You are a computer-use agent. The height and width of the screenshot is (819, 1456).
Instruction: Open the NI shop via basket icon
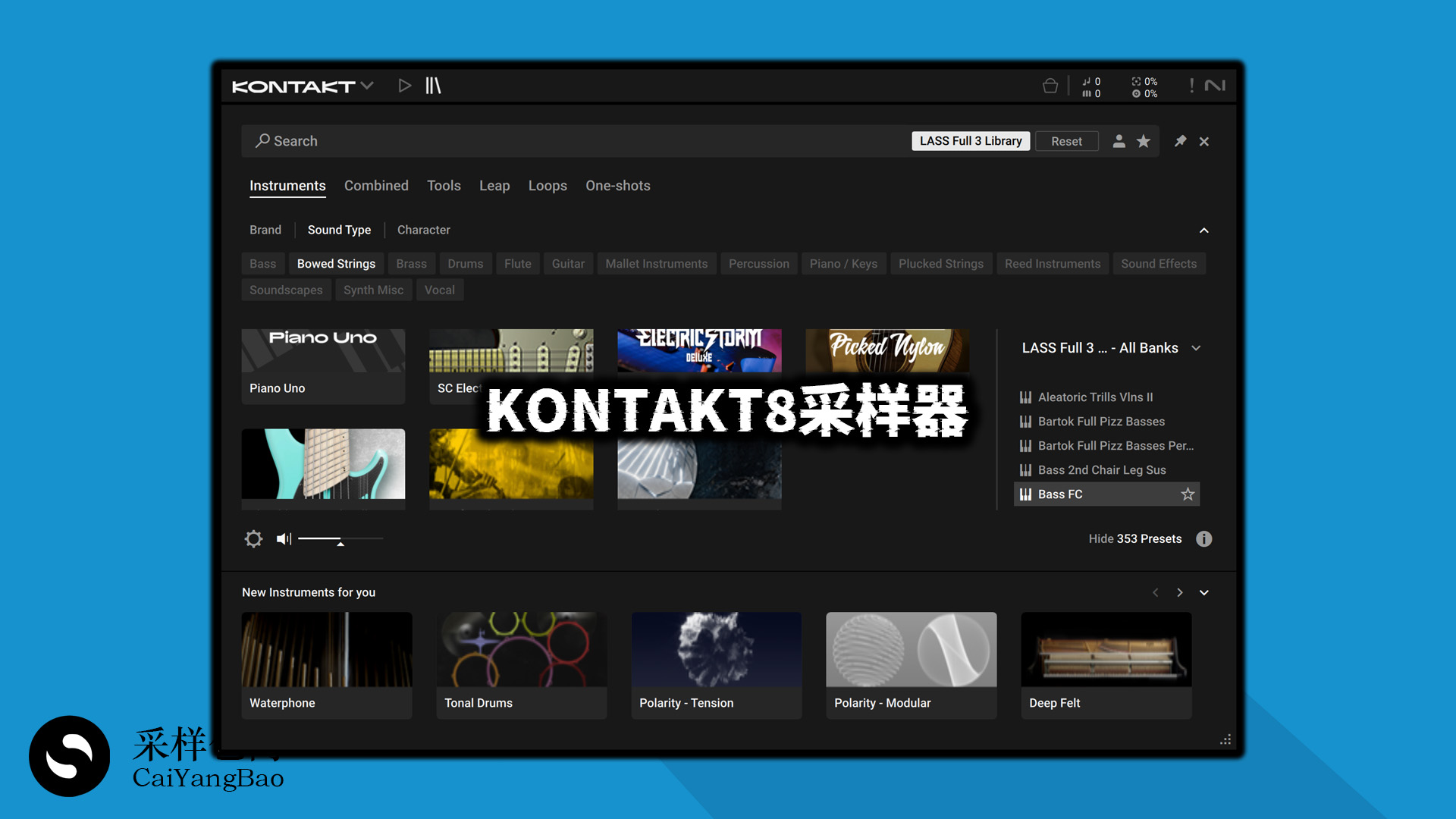point(1051,85)
